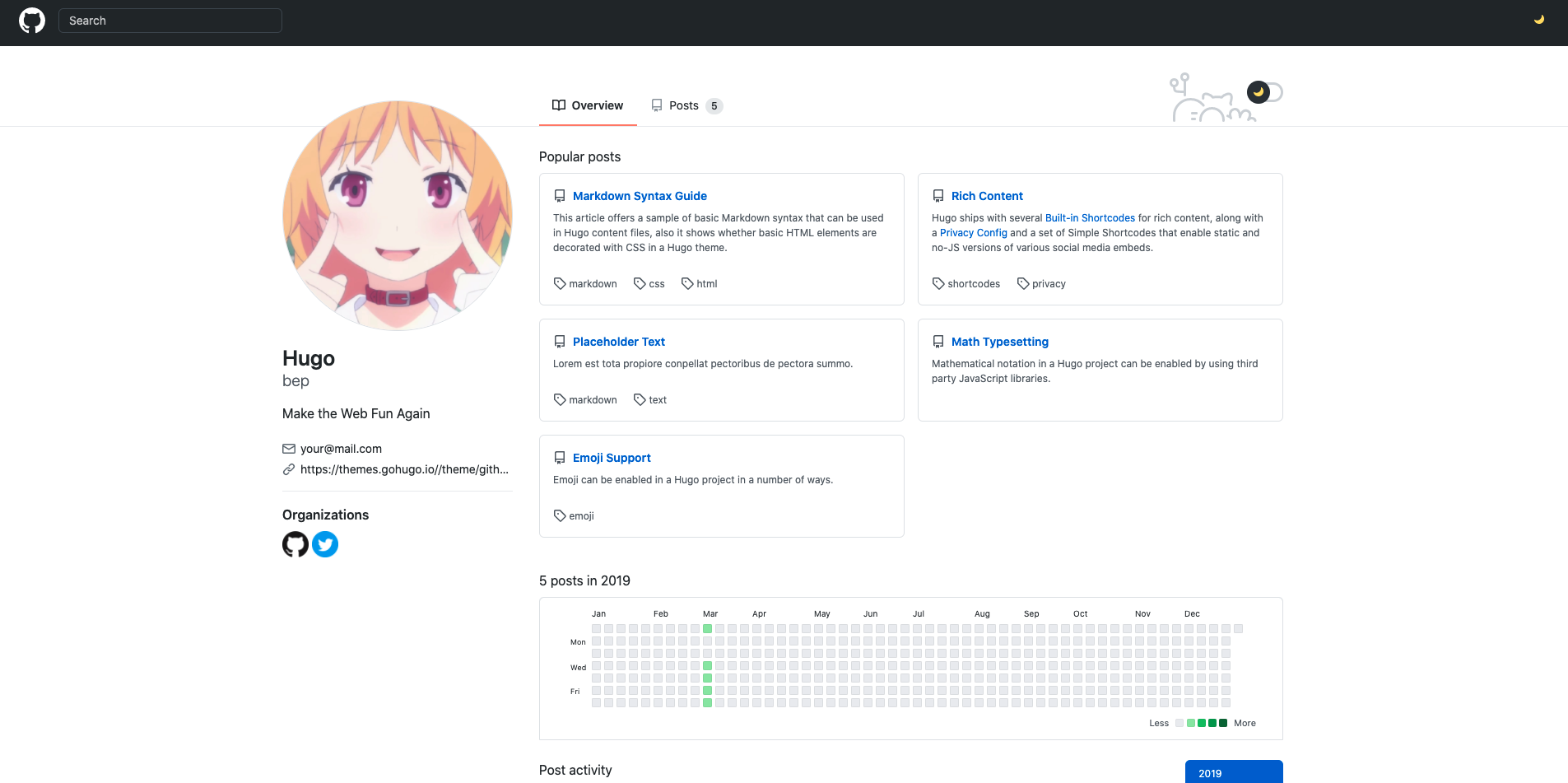Open the Emoji Support post
Image resolution: width=1568 pixels, height=783 pixels.
pos(612,458)
